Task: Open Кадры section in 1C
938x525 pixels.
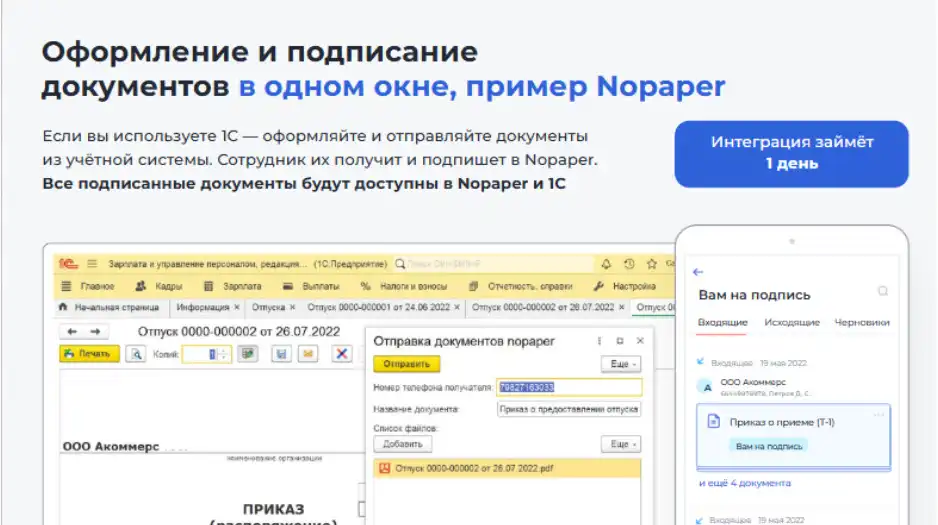Action: pyautogui.click(x=159, y=286)
